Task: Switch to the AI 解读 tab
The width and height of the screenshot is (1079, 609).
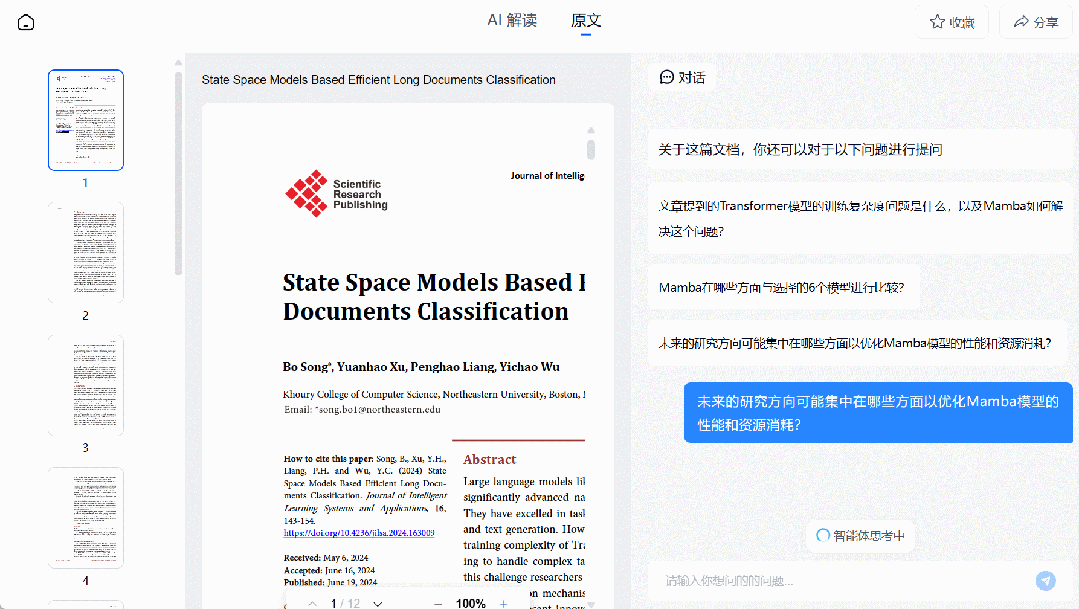Action: tap(512, 21)
